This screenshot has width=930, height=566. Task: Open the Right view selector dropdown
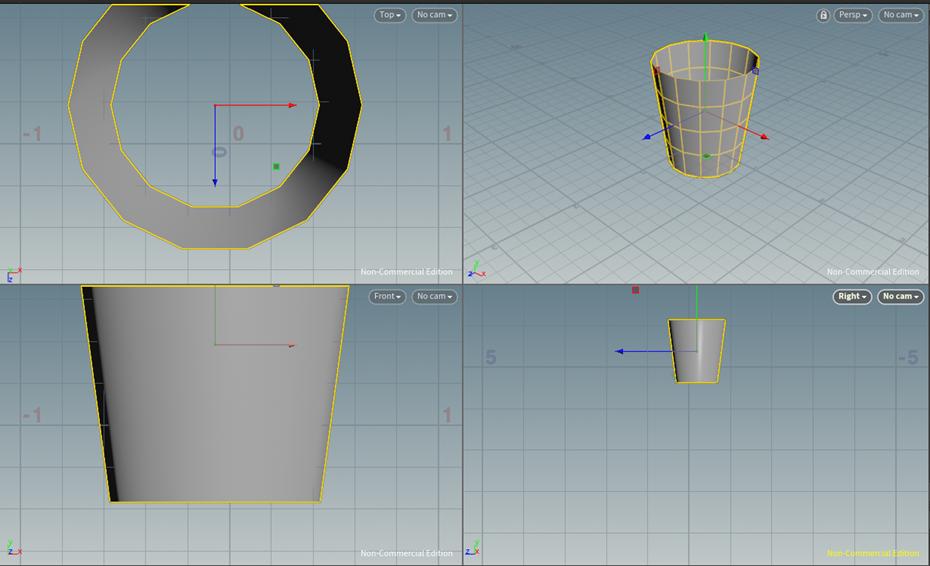pyautogui.click(x=852, y=296)
